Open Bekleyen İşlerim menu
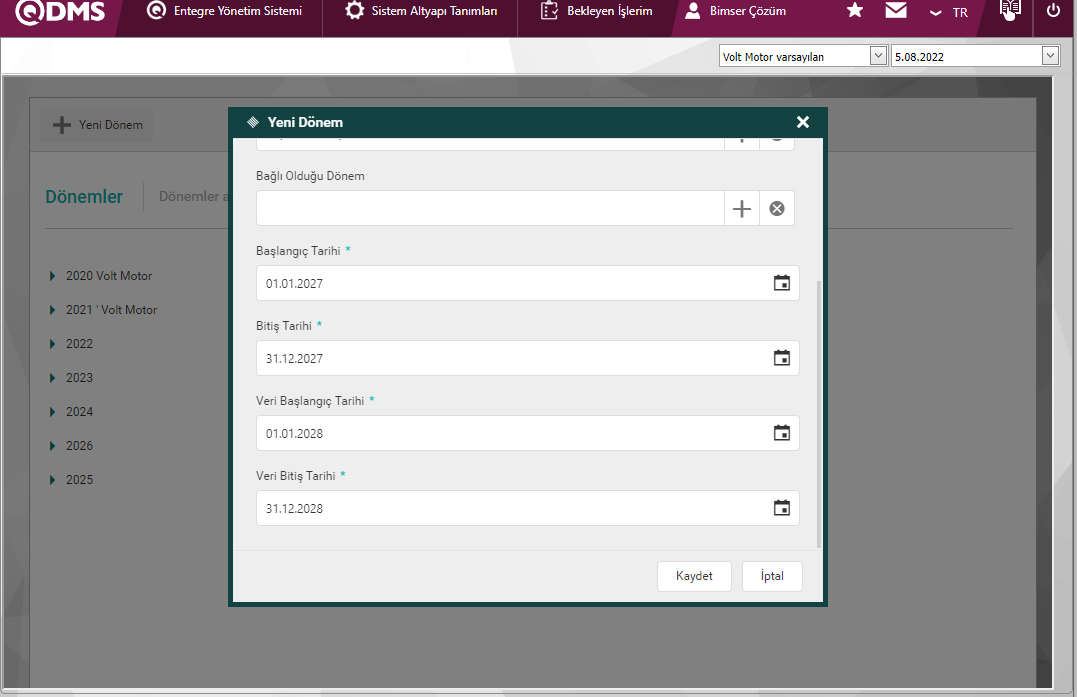Image resolution: width=1077 pixels, height=697 pixels. click(597, 11)
